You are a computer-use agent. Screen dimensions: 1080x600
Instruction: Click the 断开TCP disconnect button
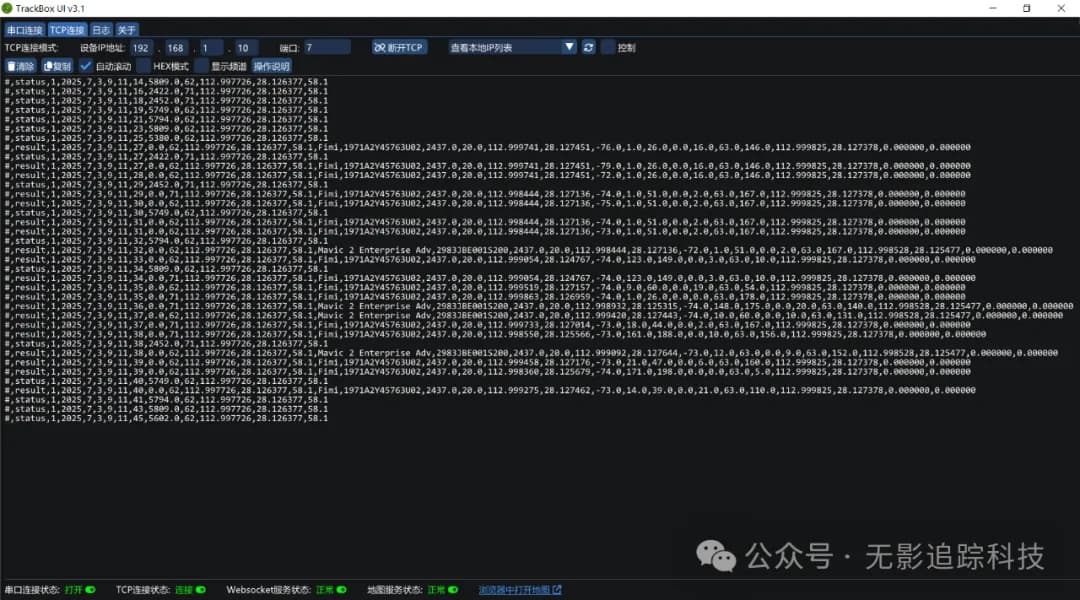pos(399,47)
